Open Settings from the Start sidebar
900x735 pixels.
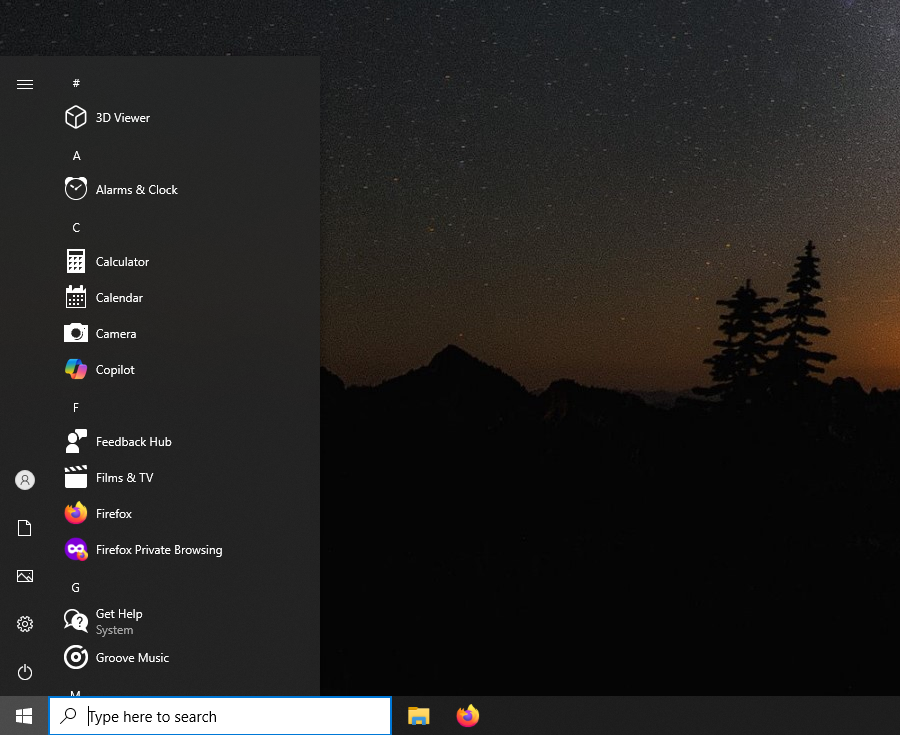[x=25, y=624]
